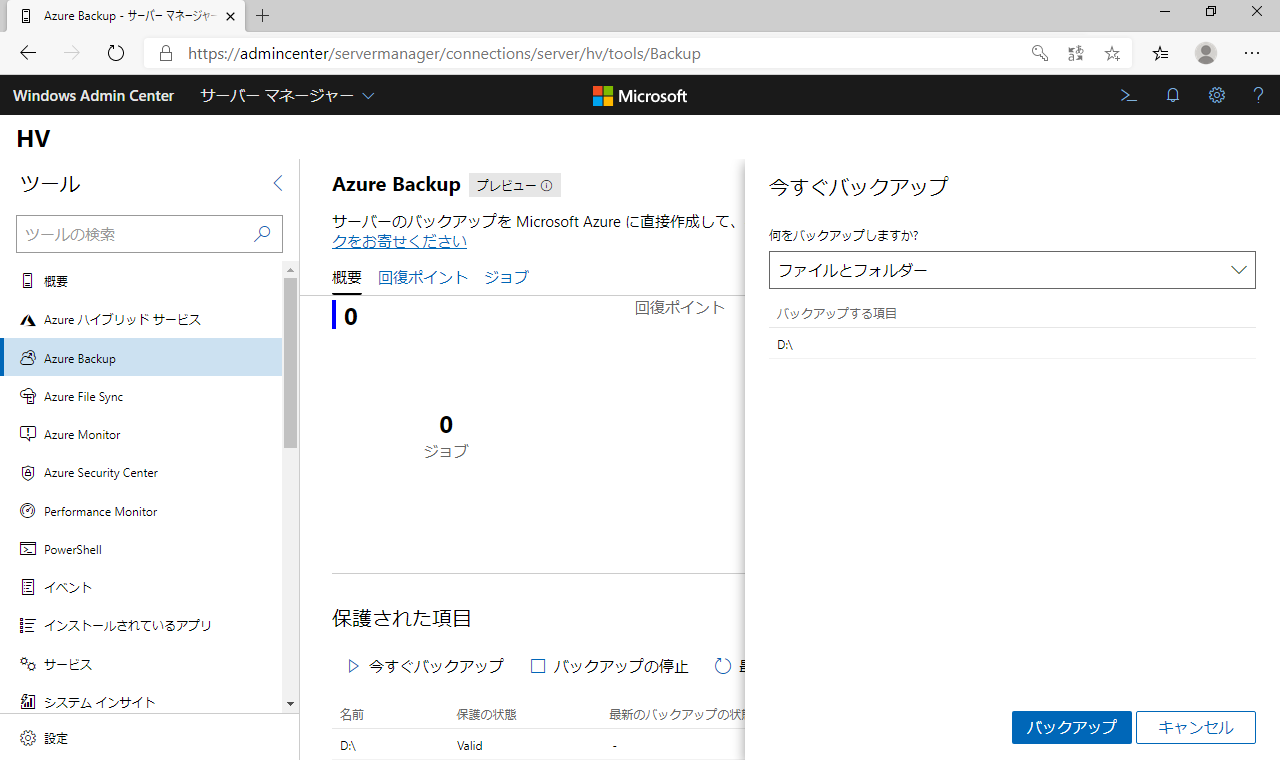Viewport: 1280px width, 760px height.
Task: Open Performance Monitor tool
Action: tap(141, 511)
